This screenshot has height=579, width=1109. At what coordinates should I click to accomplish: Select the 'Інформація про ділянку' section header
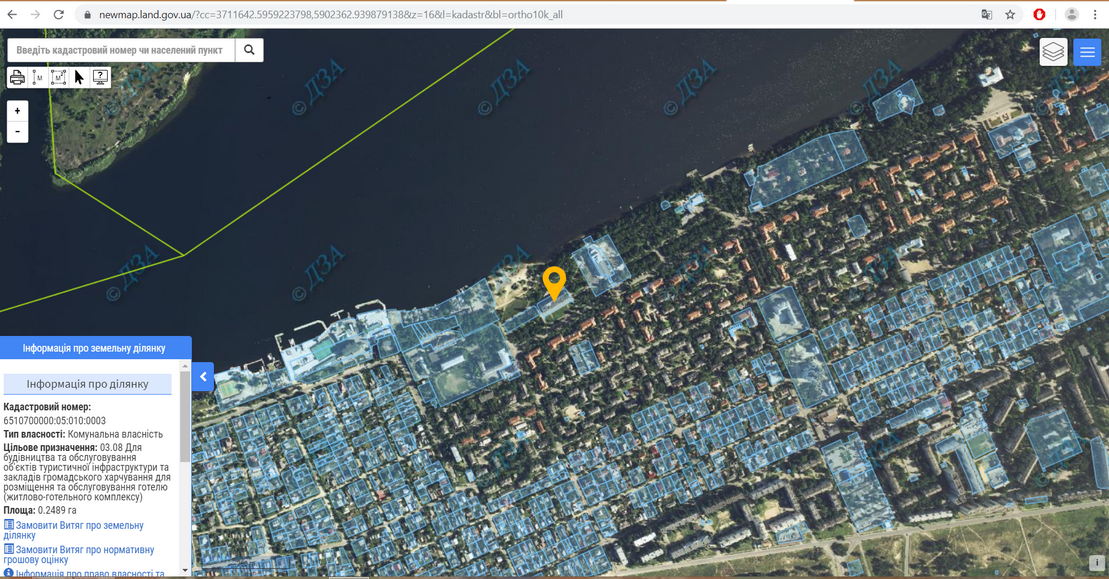coord(88,384)
